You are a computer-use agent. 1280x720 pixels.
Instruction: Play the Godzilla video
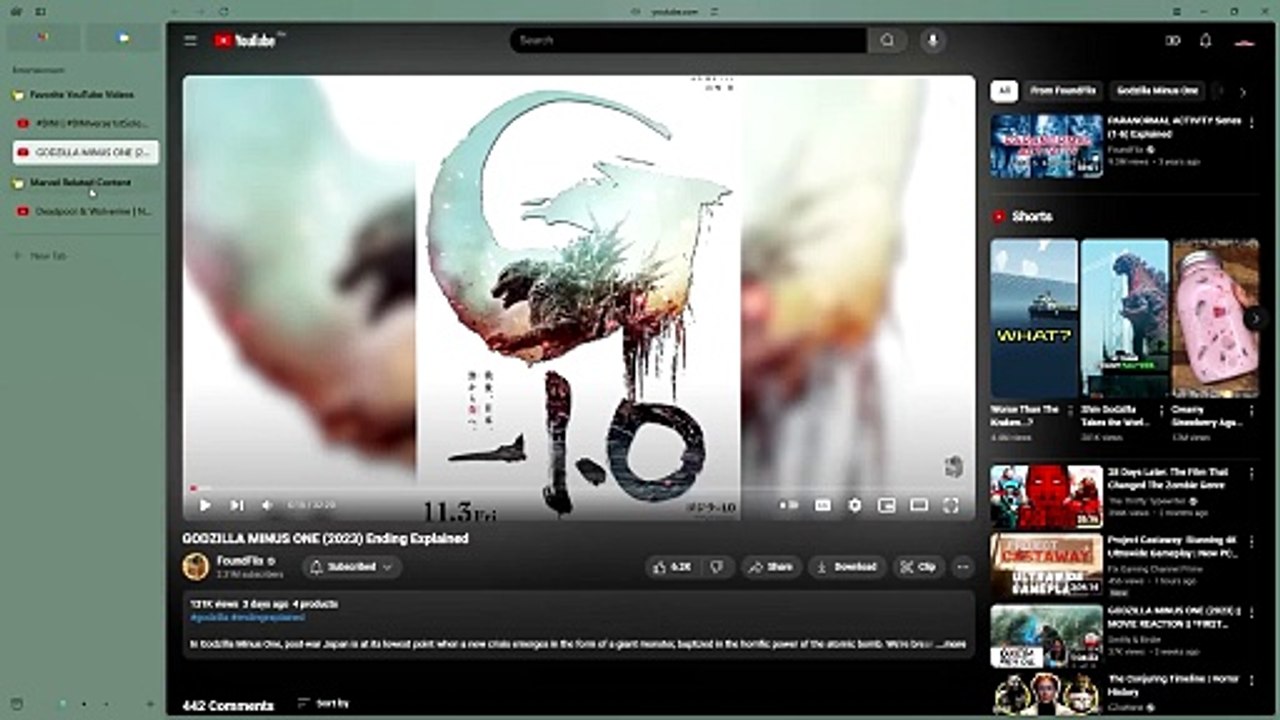(205, 506)
